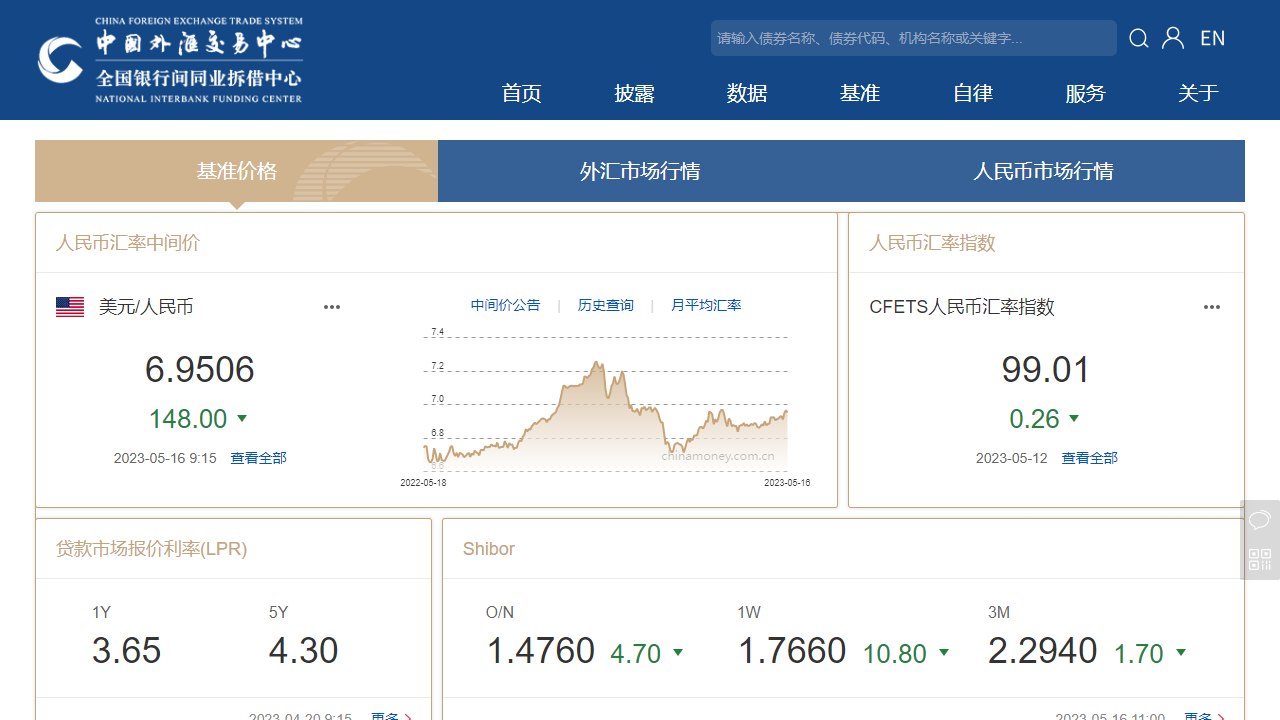Open the 基准 menu item

point(859,93)
